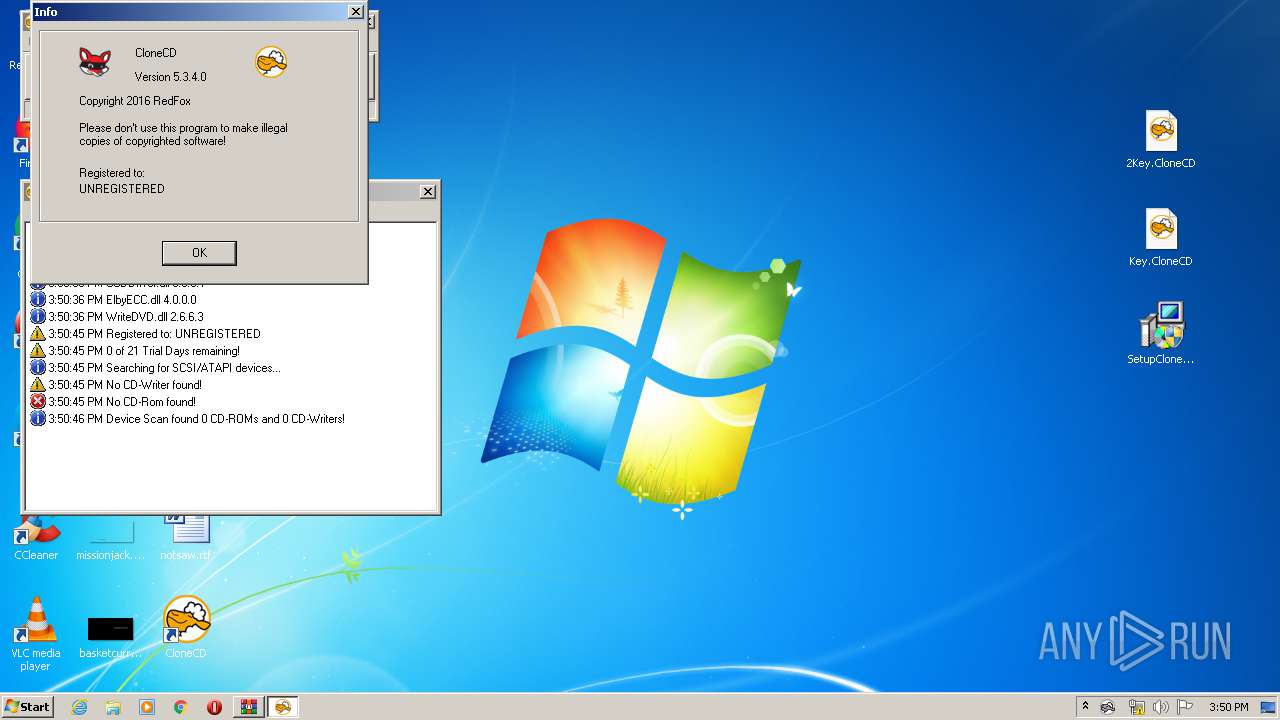The image size is (1280, 720).
Task: Click info icon beside 'Searching for SCSI/ATAPI'
Action: point(38,368)
